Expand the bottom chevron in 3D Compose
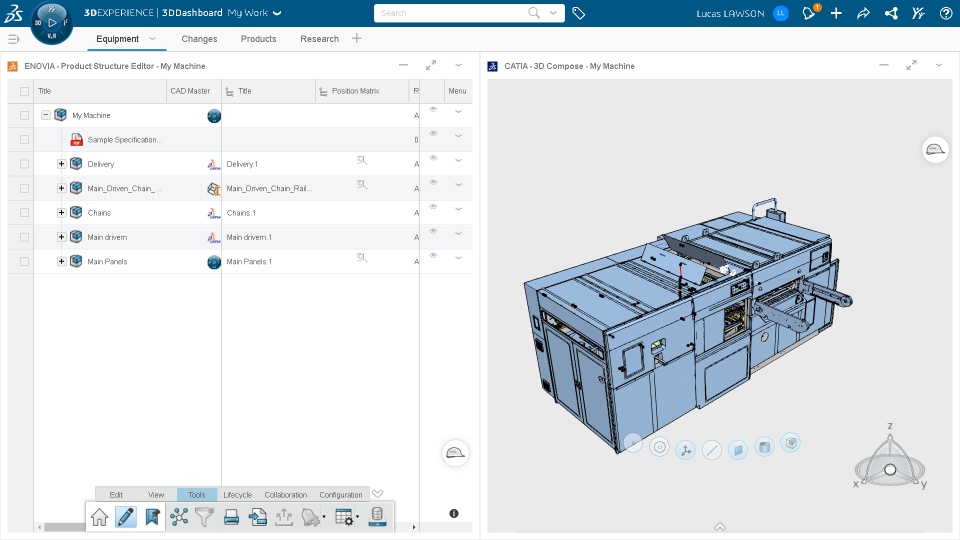 [x=720, y=527]
